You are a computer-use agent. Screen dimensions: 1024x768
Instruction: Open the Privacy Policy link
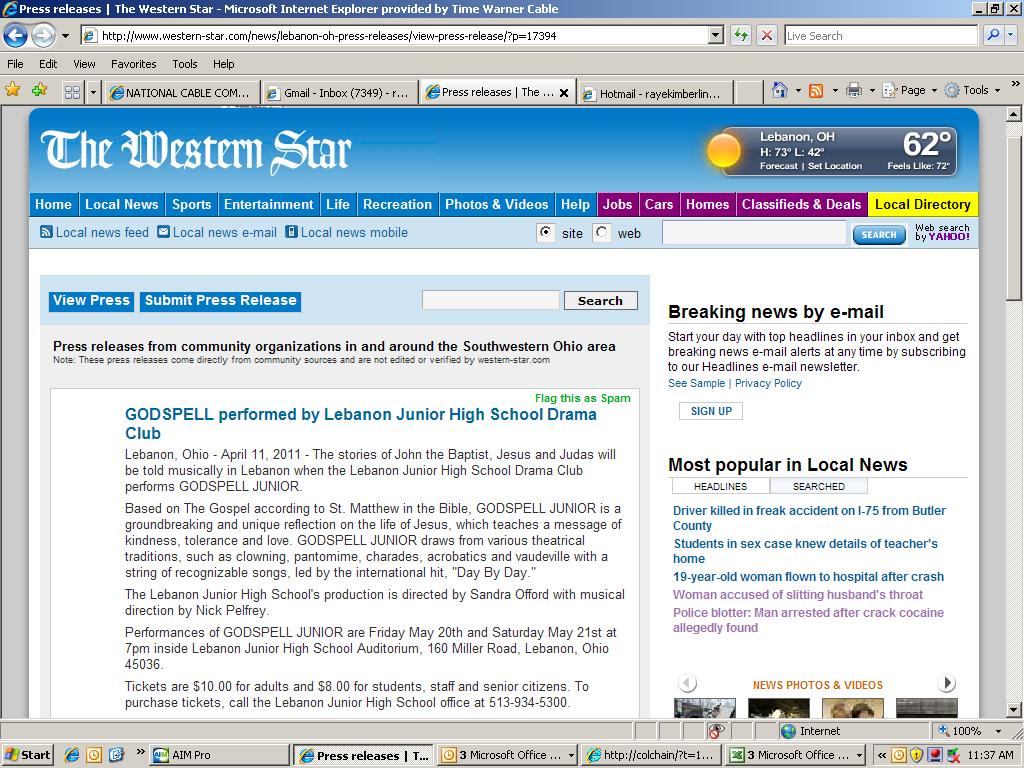(768, 383)
